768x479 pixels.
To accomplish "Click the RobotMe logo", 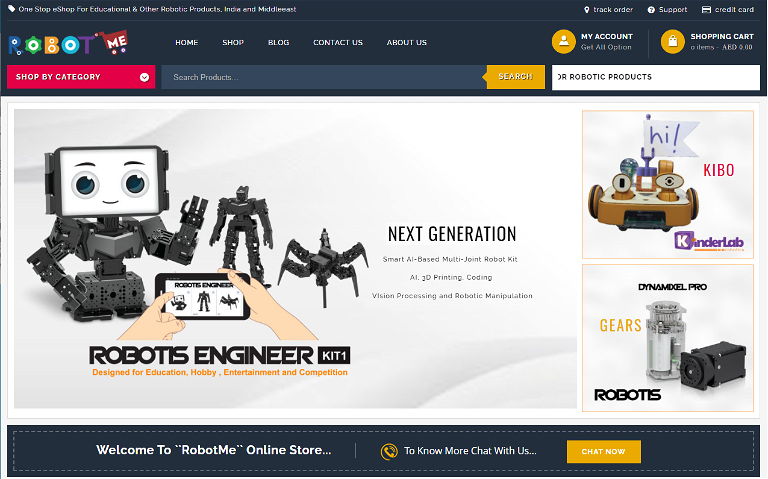I will pyautogui.click(x=68, y=43).
